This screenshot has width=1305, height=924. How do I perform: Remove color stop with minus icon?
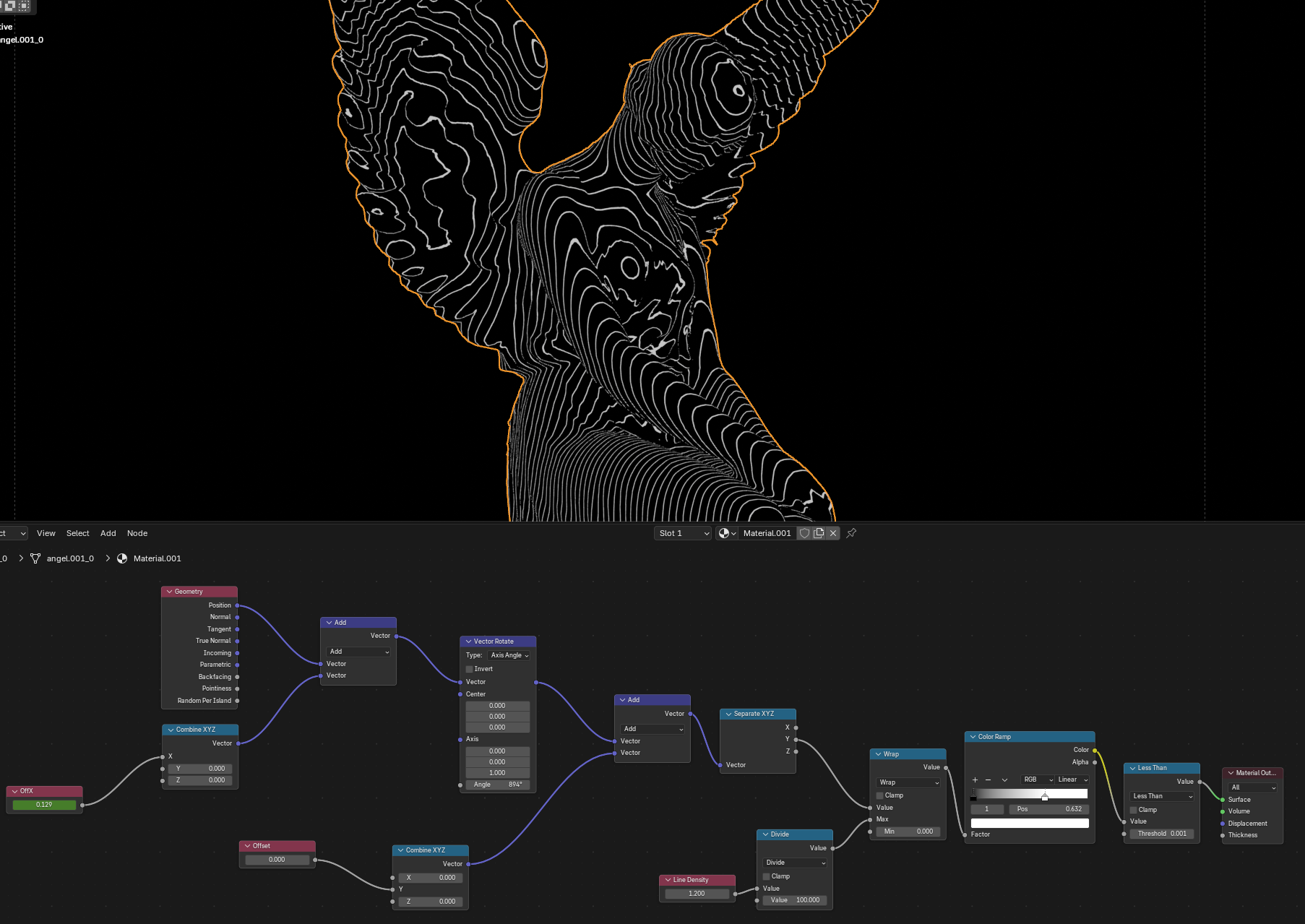click(988, 780)
